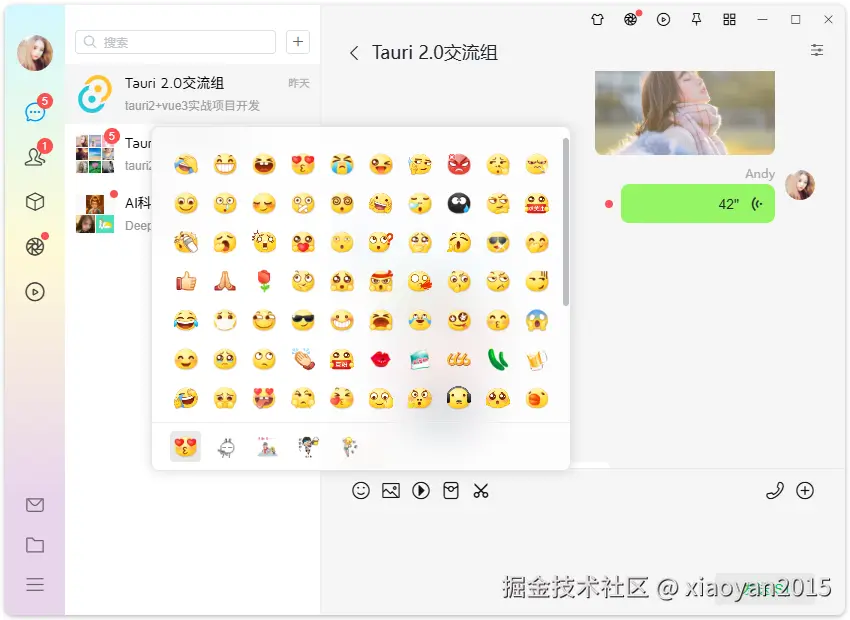This screenshot has width=850, height=620.
Task: Select the white rabbit sticker pack tab
Action: click(227, 447)
